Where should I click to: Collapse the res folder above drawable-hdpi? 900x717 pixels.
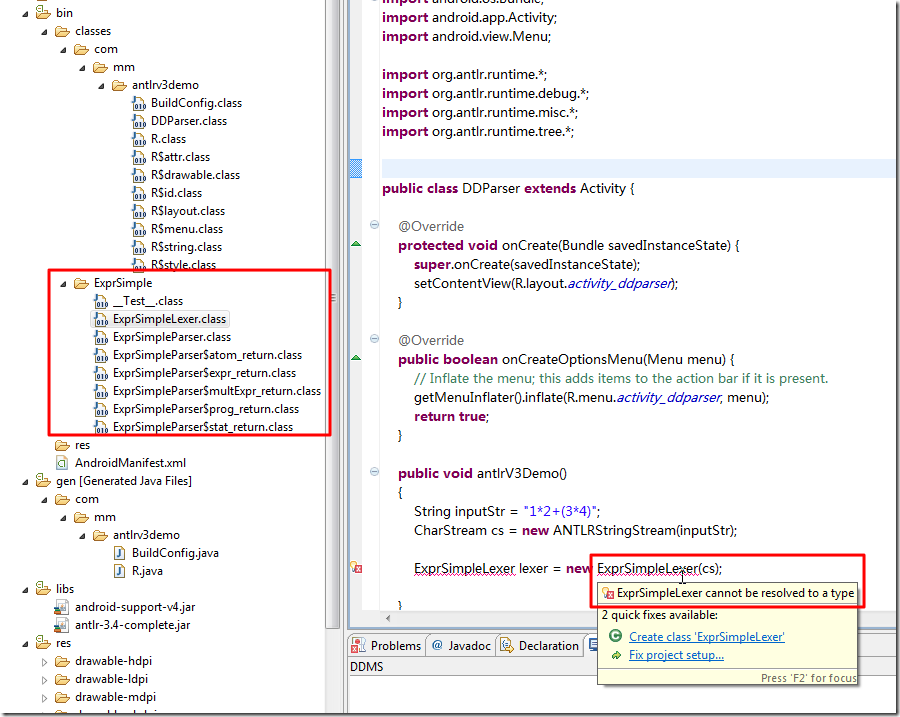pos(25,644)
